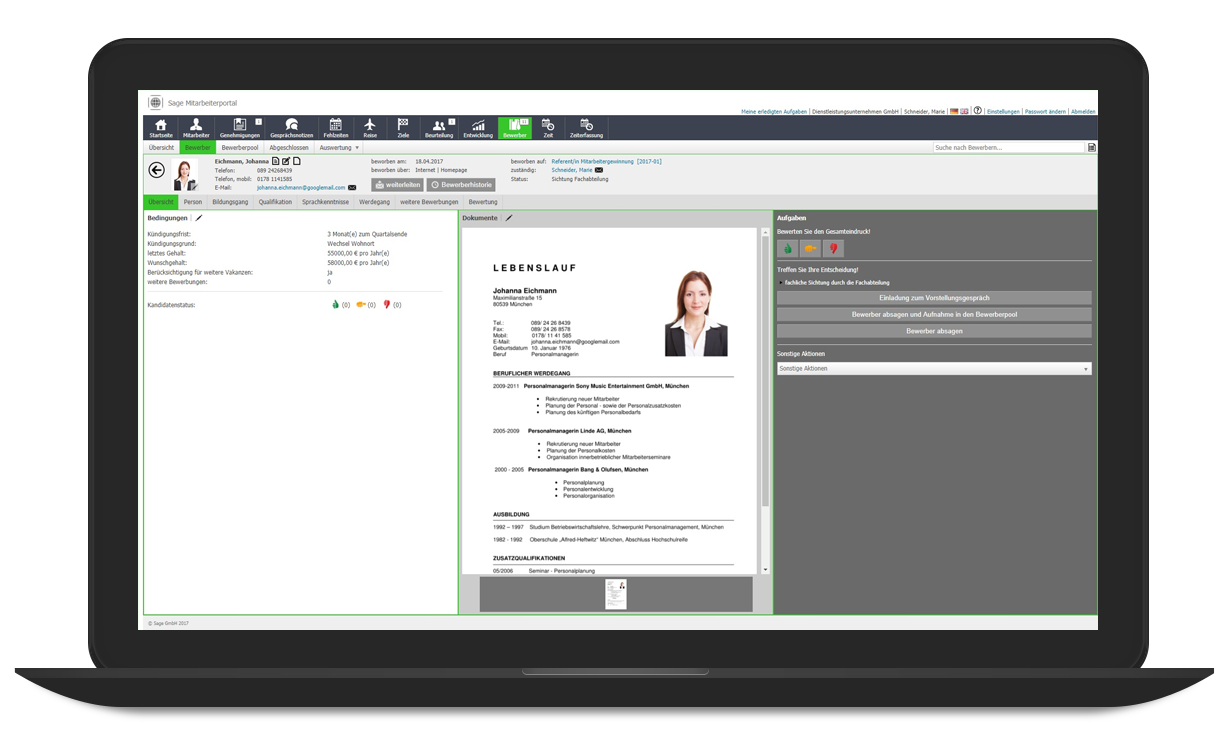Select the Zeiterfassung clock icon
The height and width of the screenshot is (740, 1228).
point(586,126)
